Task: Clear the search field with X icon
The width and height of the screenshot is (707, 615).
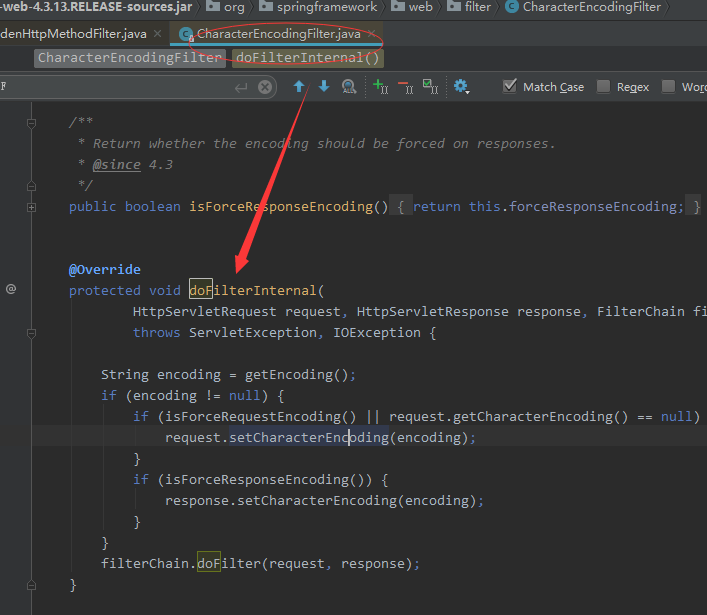Action: click(265, 87)
